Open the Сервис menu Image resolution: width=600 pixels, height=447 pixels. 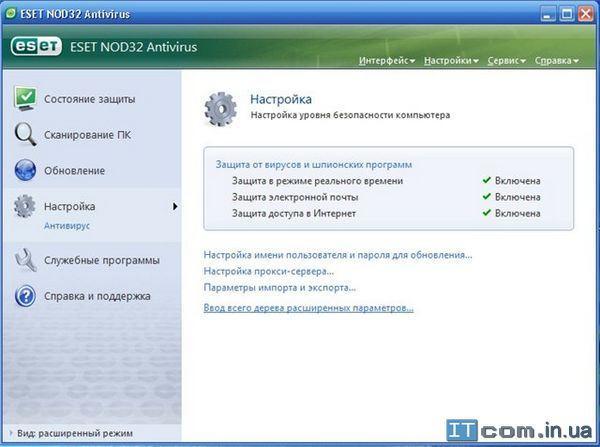tap(506, 61)
